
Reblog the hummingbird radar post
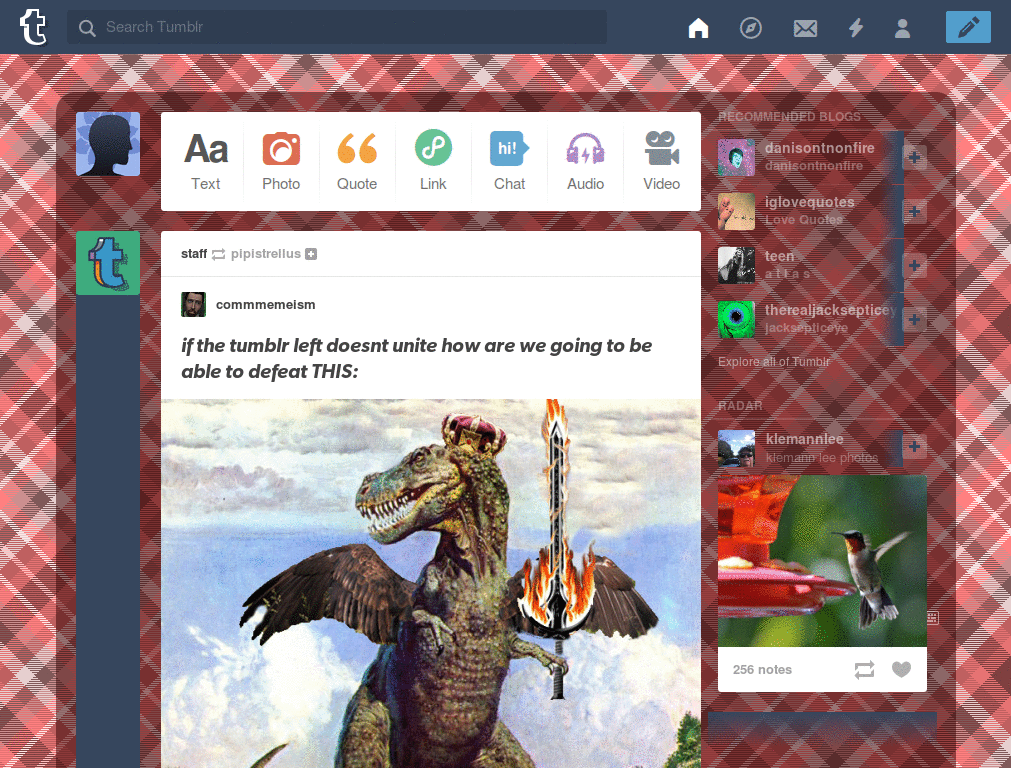point(864,669)
